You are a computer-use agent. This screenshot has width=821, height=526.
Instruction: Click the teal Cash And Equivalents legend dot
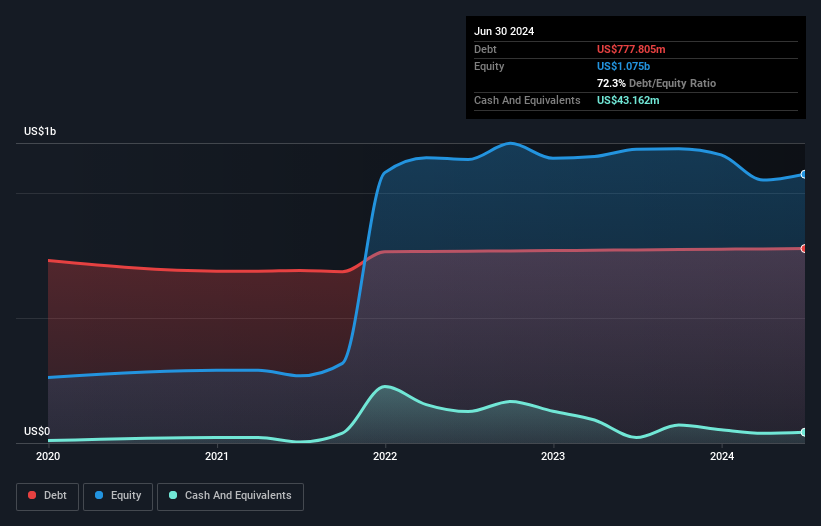coord(173,495)
